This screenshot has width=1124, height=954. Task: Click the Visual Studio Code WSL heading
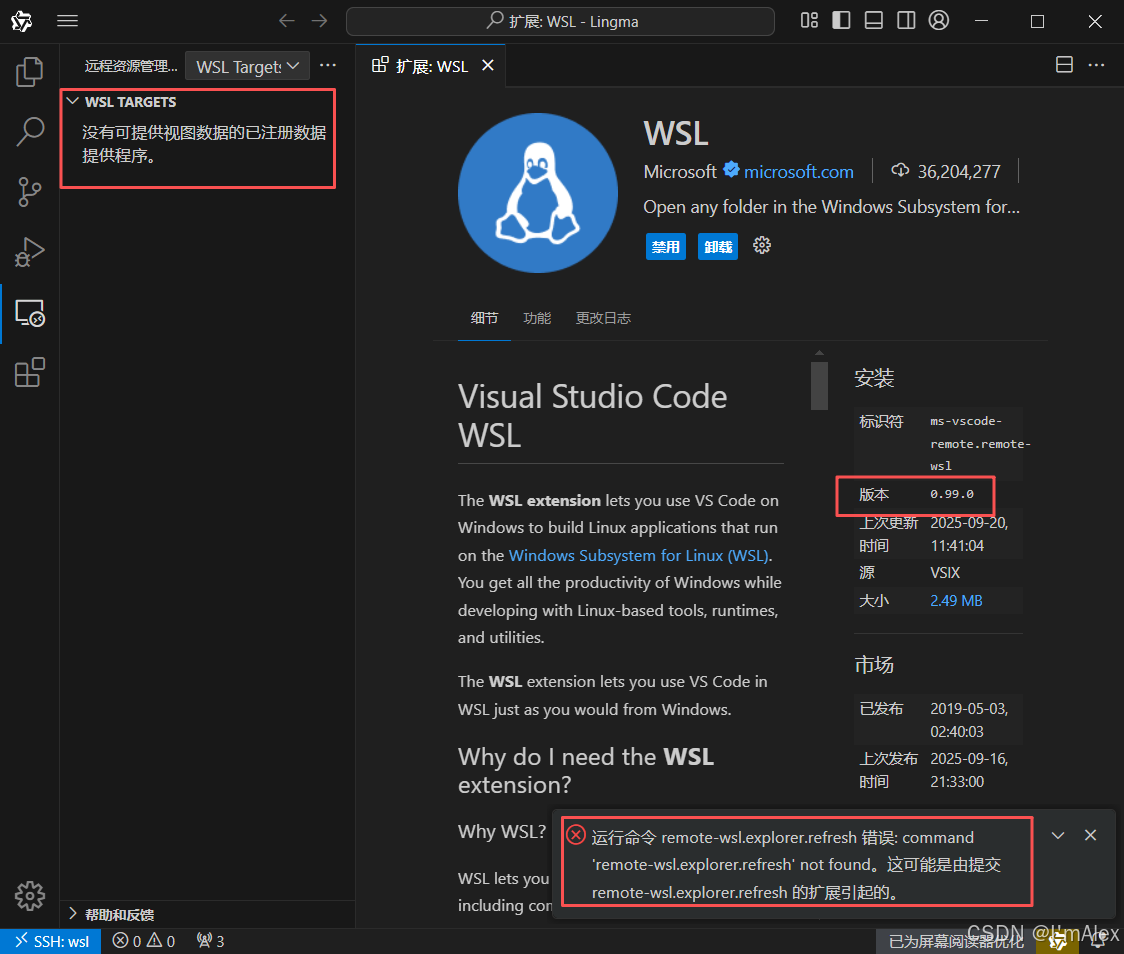592,416
